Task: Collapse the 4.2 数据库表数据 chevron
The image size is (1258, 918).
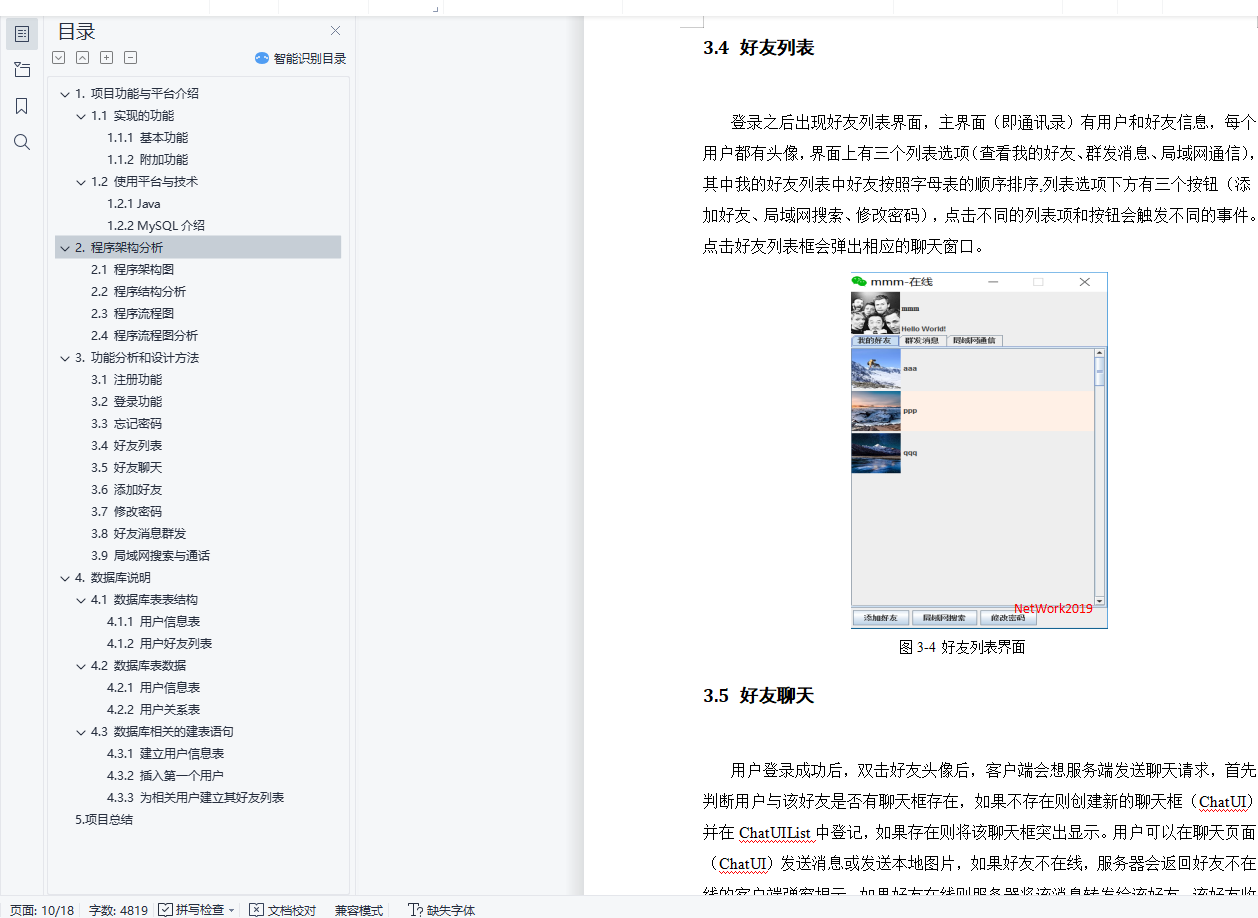Action: point(82,666)
